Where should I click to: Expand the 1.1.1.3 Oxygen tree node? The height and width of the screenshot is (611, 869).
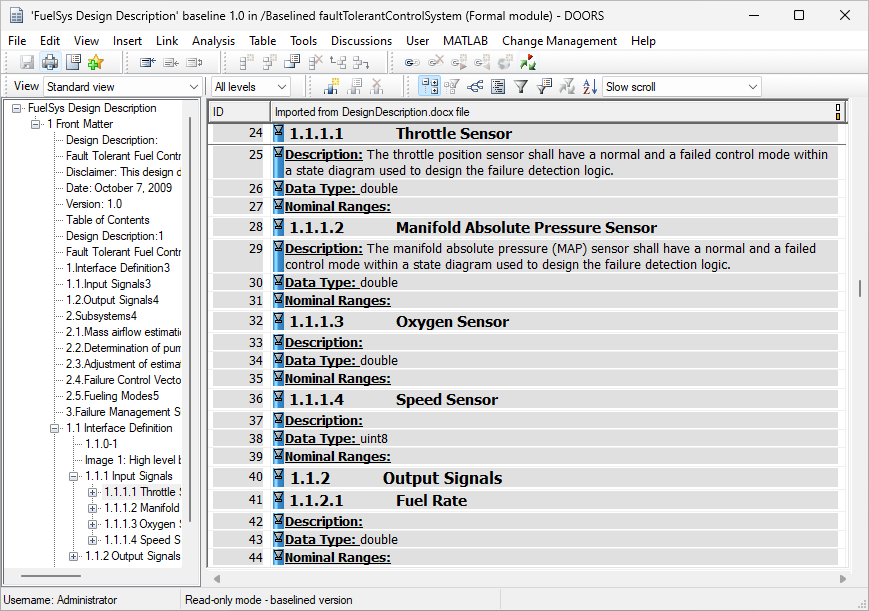click(93, 525)
